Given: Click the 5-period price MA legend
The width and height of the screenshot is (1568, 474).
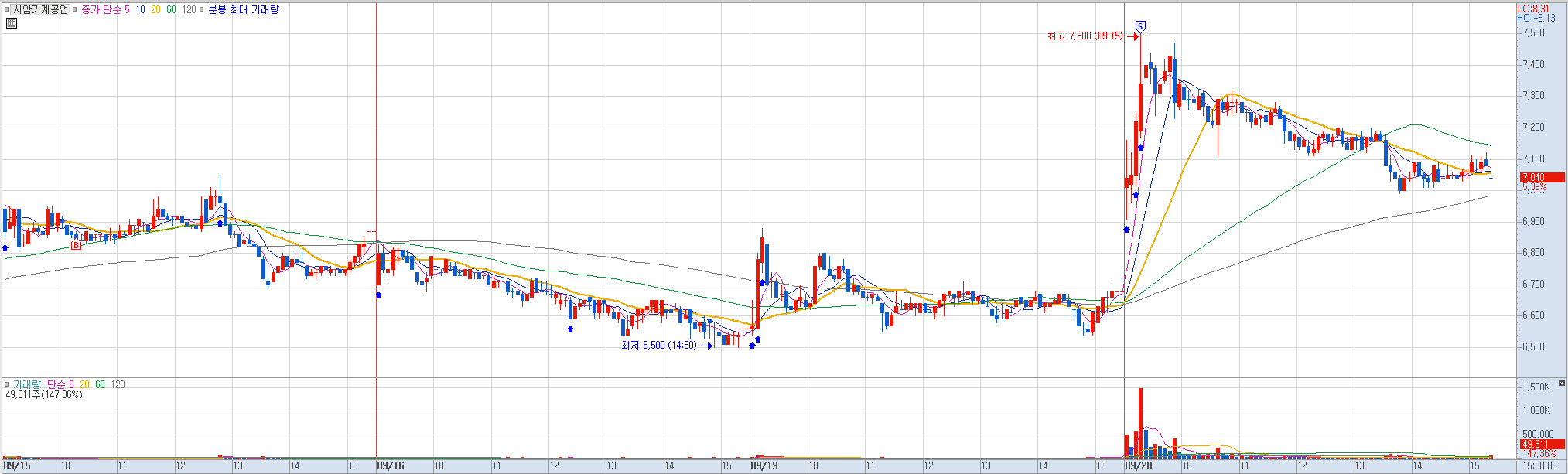Looking at the screenshot, I should (x=127, y=10).
